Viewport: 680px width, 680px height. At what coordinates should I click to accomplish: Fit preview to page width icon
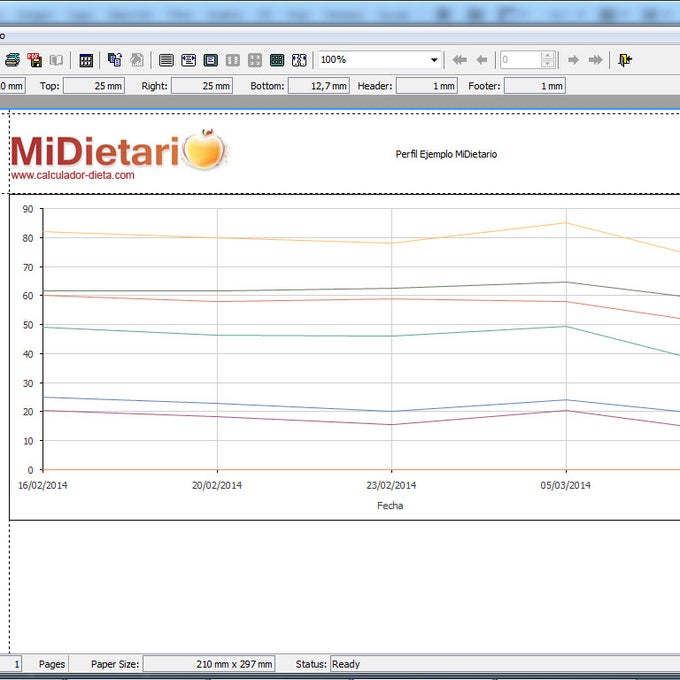tap(188, 60)
